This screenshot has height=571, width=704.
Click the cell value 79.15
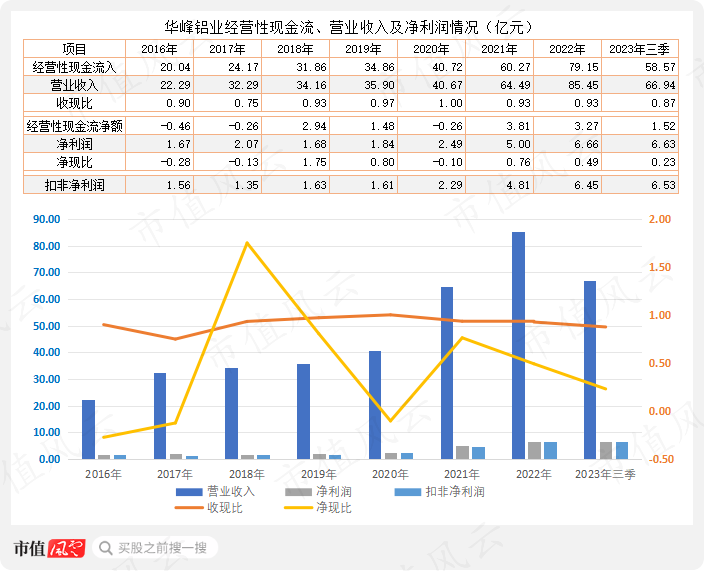583,67
